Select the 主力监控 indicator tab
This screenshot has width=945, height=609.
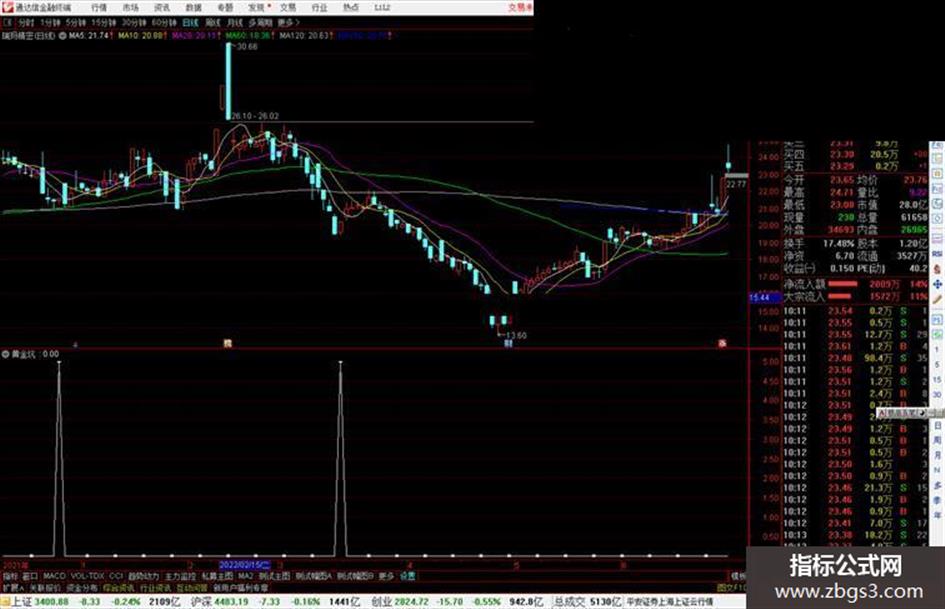pos(180,576)
